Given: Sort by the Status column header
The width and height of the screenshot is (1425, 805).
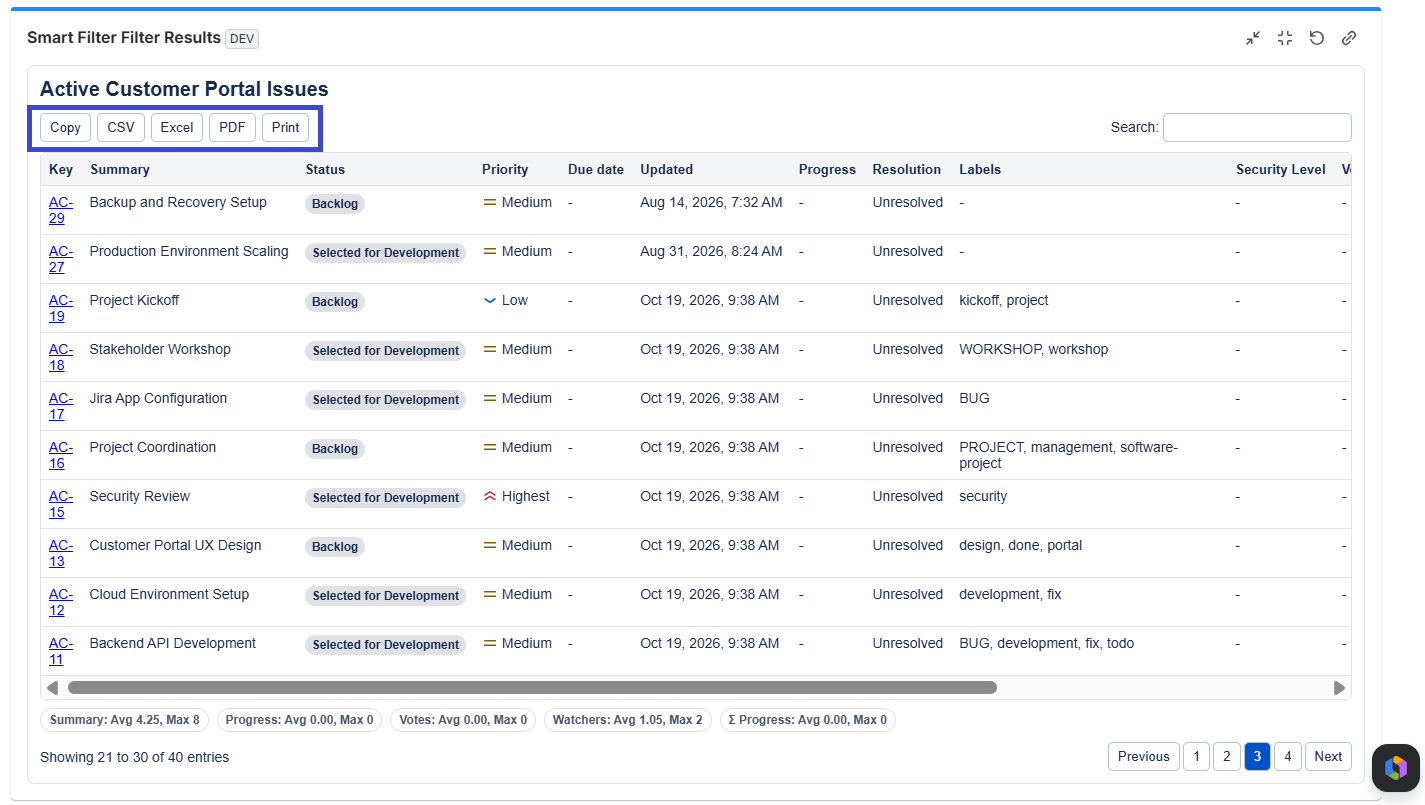Looking at the screenshot, I should tap(325, 170).
